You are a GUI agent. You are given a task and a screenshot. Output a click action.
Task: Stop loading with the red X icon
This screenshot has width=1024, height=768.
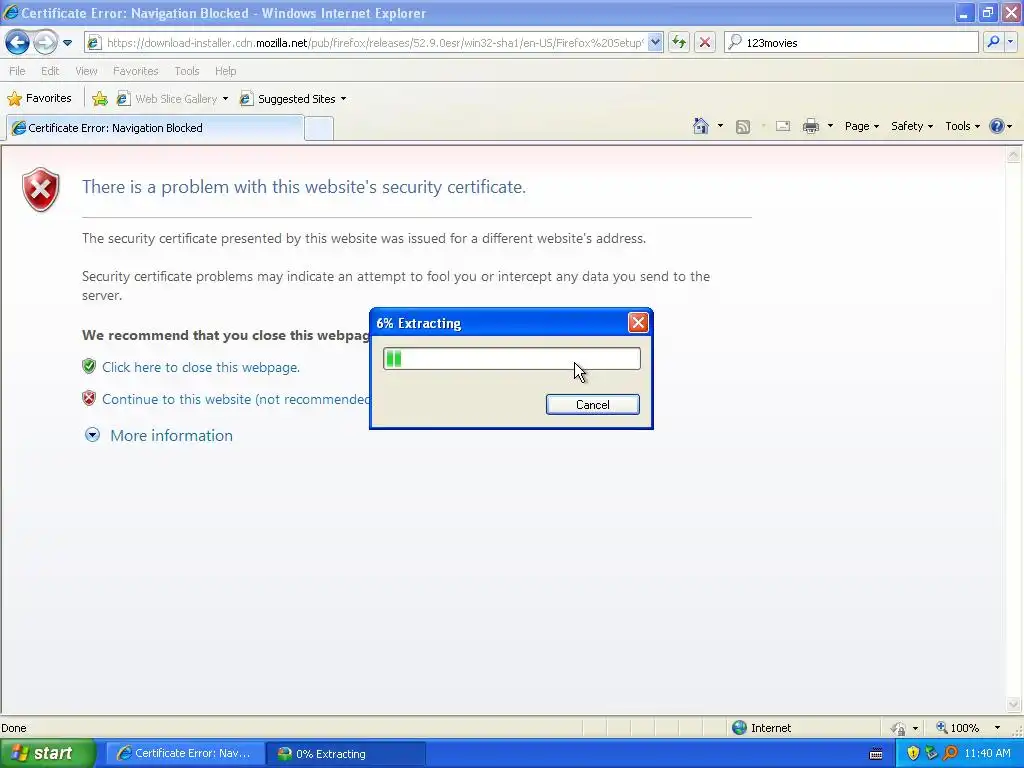pos(705,43)
